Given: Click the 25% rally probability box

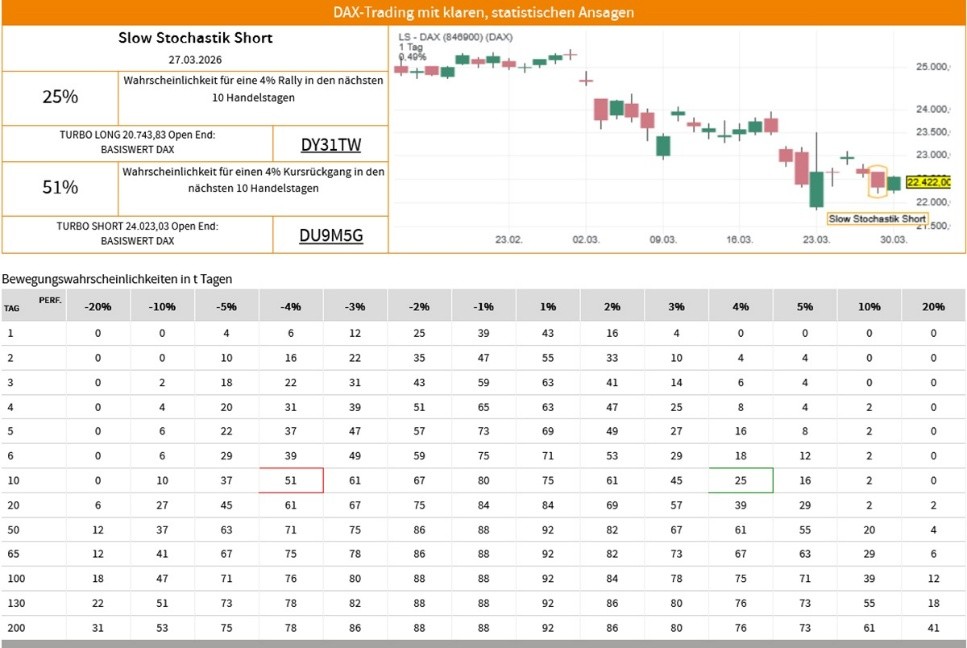Looking at the screenshot, I should [60, 97].
